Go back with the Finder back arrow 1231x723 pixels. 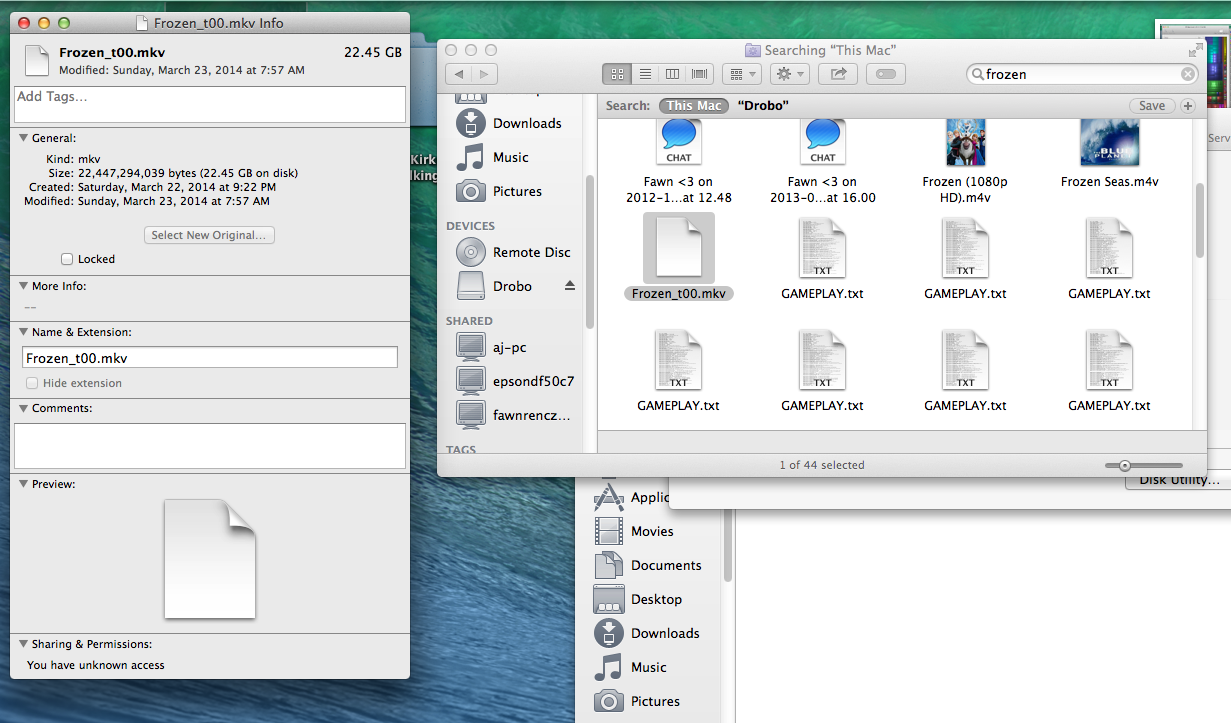tap(460, 74)
